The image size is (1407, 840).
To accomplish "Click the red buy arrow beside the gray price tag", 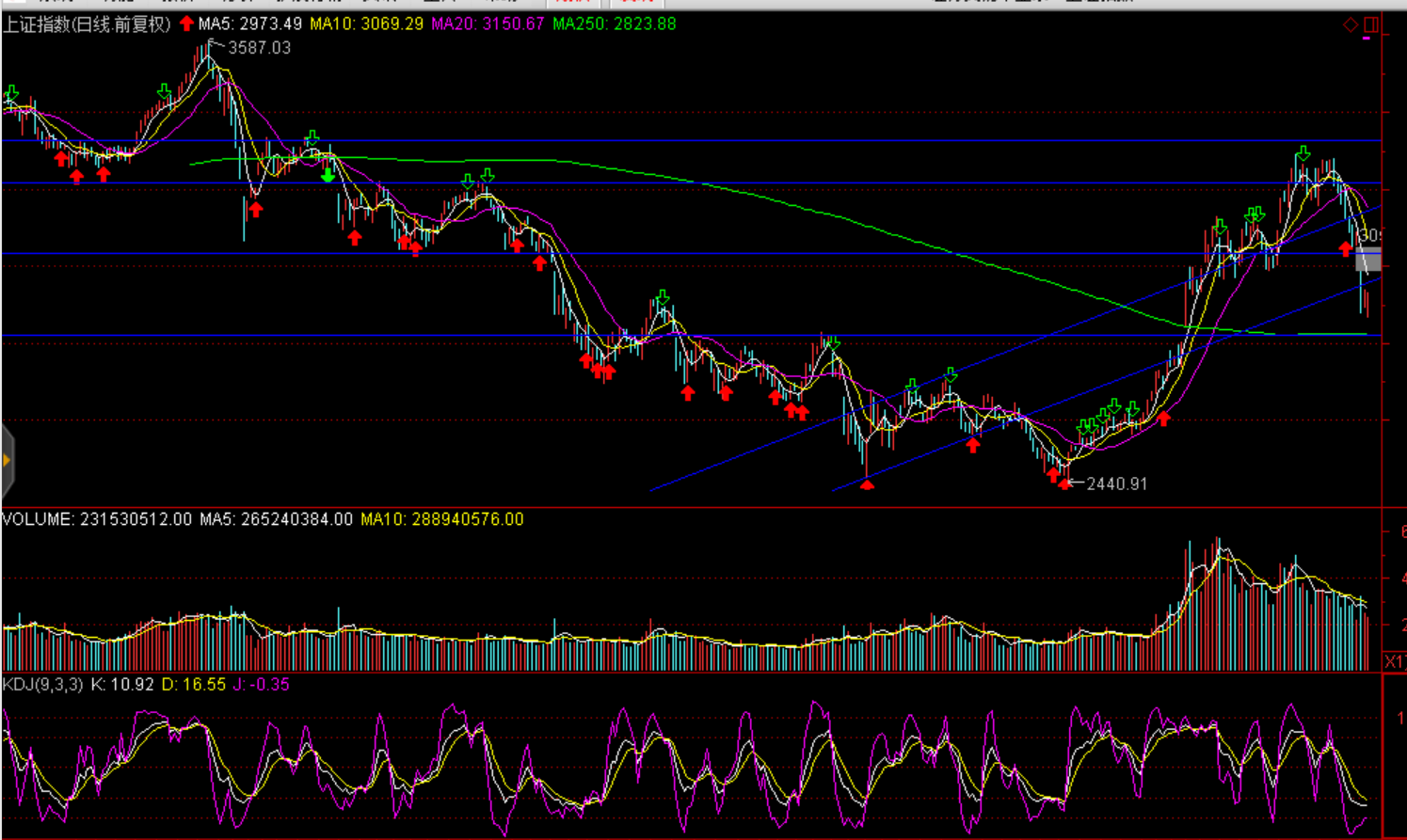I will pos(1346,248).
